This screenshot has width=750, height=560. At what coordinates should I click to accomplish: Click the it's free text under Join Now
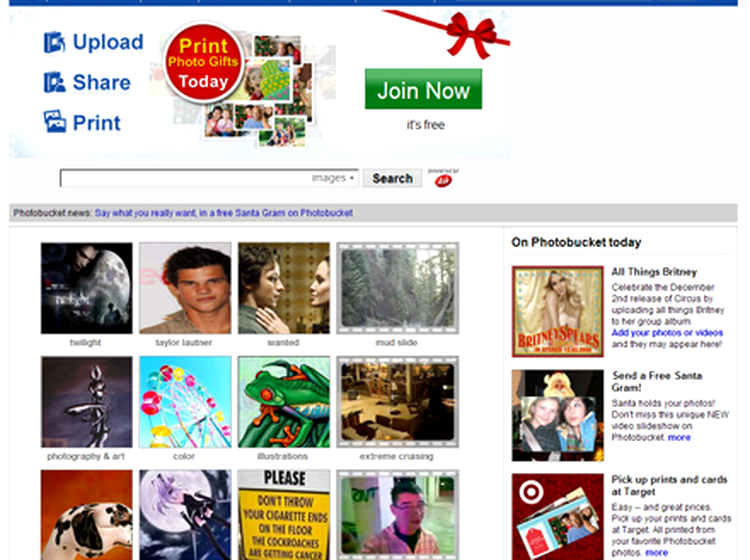coord(426,125)
